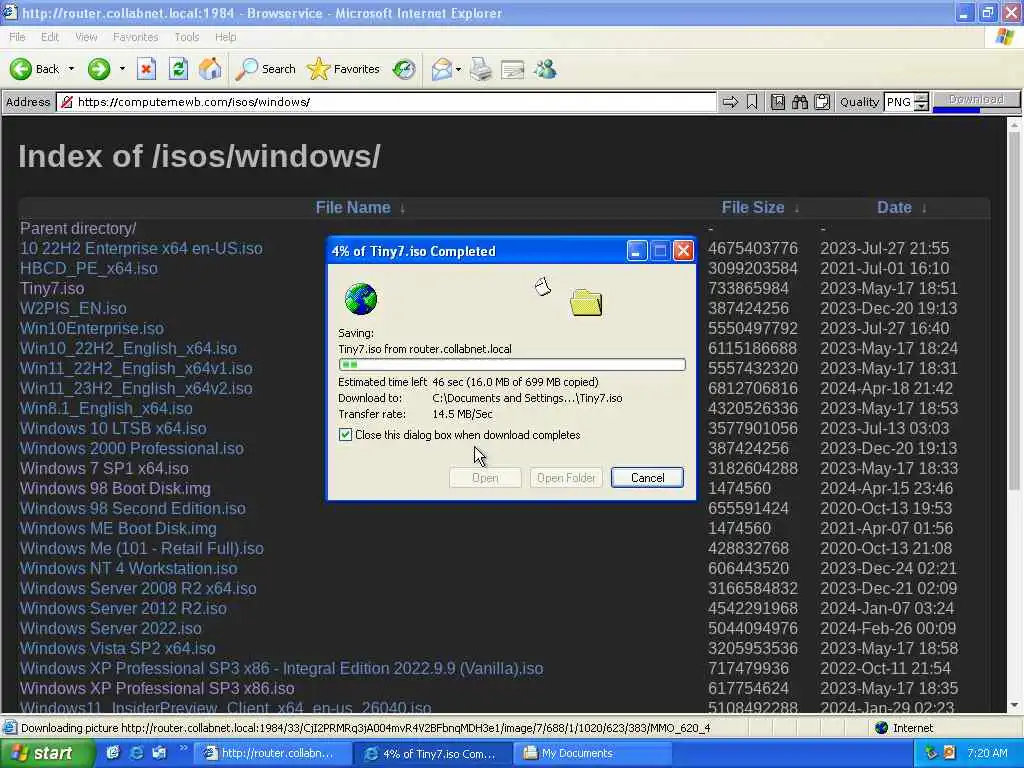1024x768 pixels.
Task: Click the Quality PNG field
Action: tap(899, 102)
